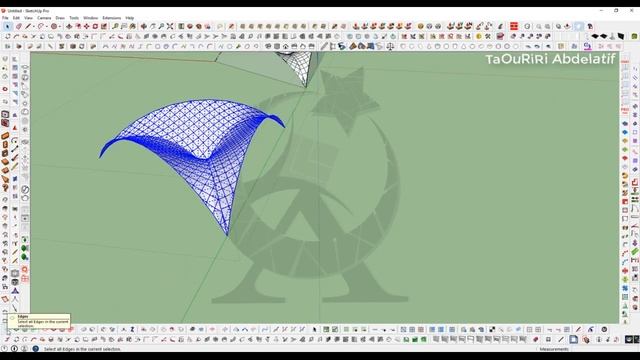Click the Measurements input box
The width and height of the screenshot is (640, 360).
pos(604,349)
